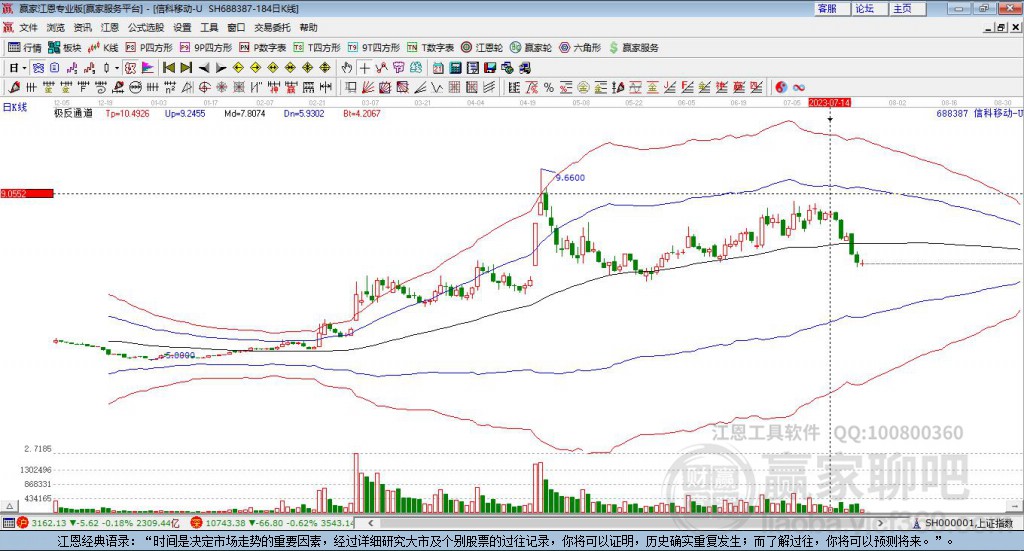Screen dimensions: 1024x551
Task: Open the 行情 quotes view
Action: (x=25, y=48)
